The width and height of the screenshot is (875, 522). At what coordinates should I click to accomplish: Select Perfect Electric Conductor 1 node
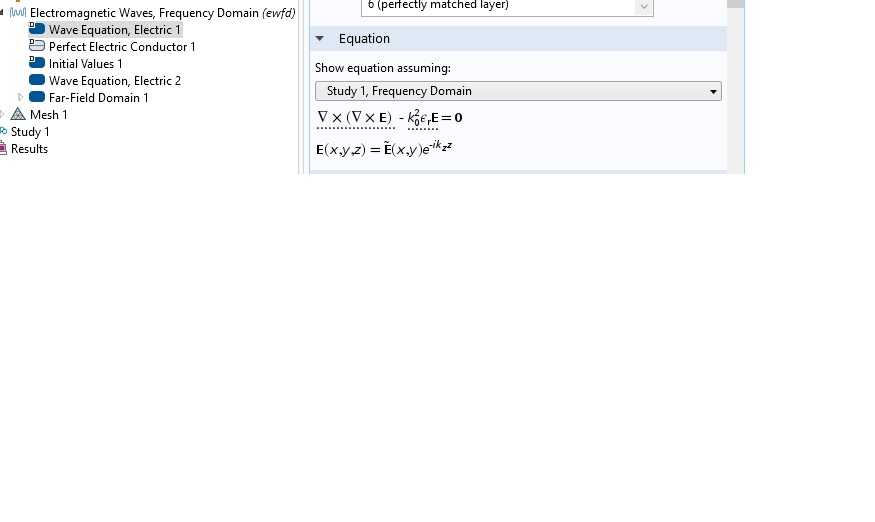[x=122, y=46]
